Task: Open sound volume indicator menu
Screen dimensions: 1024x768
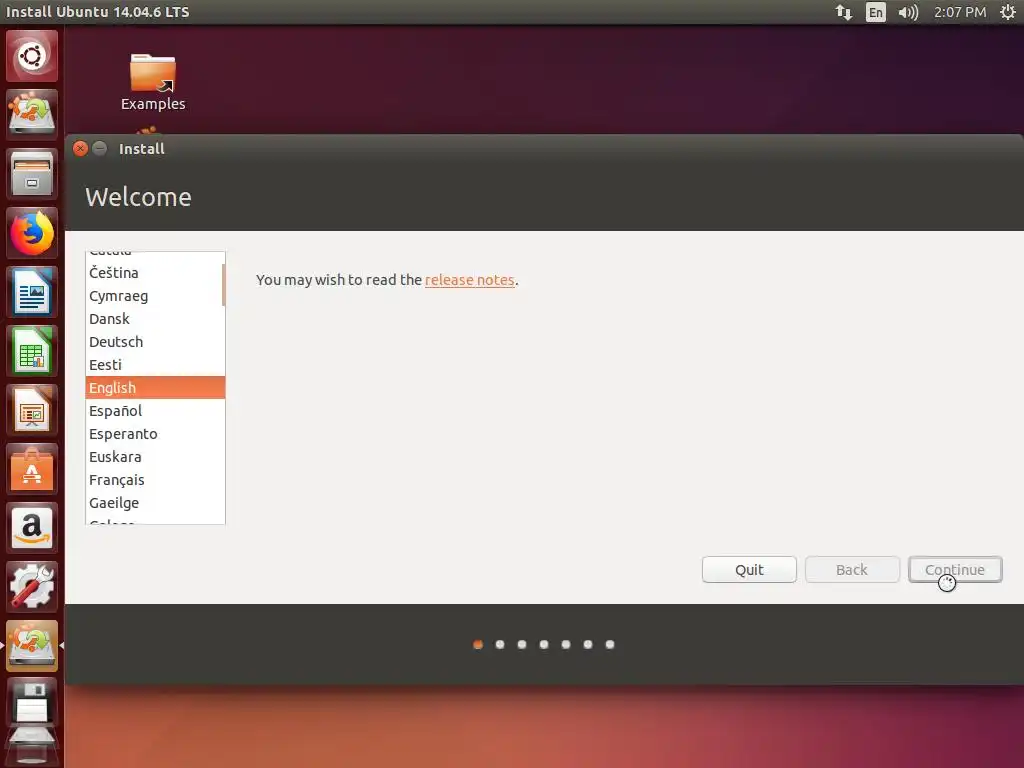Action: 908,12
